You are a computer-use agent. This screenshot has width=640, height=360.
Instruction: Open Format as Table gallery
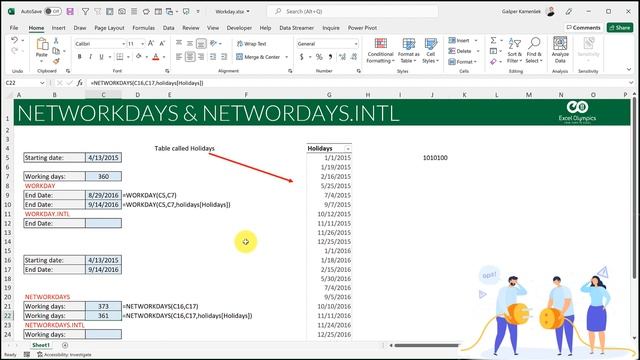pyautogui.click(x=408, y=50)
